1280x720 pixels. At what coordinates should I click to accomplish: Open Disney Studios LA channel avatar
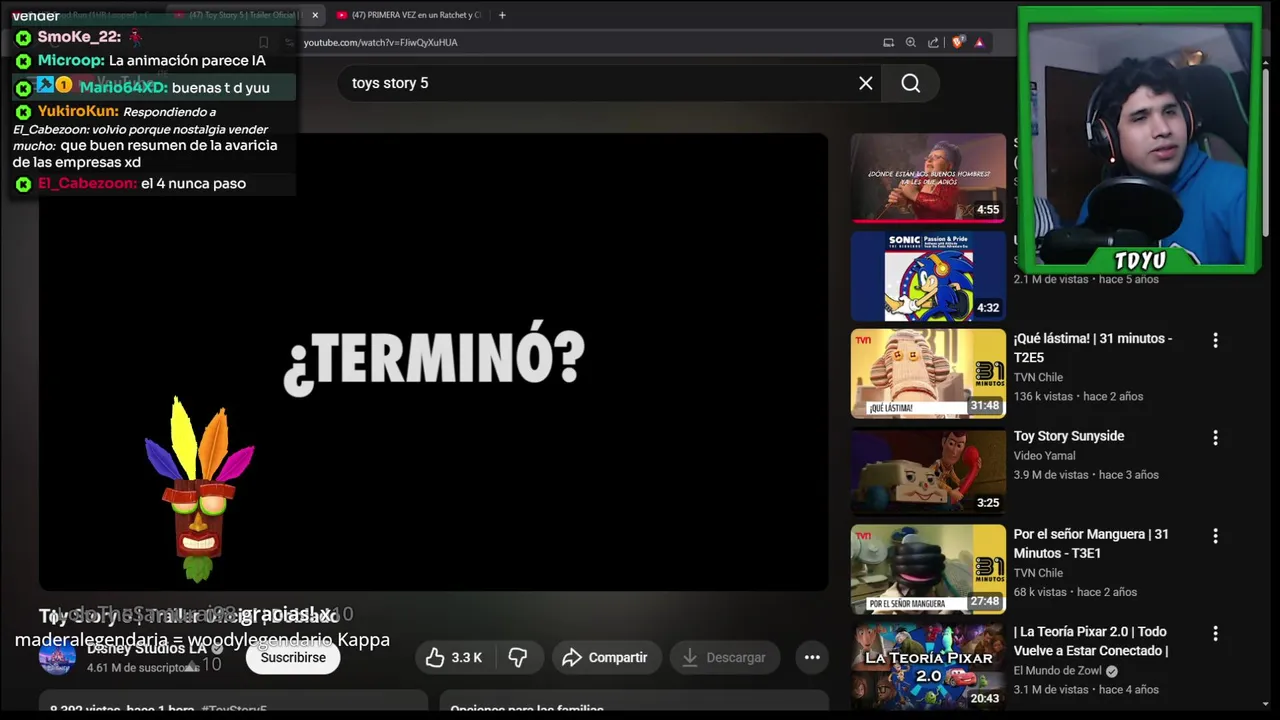pos(57,657)
